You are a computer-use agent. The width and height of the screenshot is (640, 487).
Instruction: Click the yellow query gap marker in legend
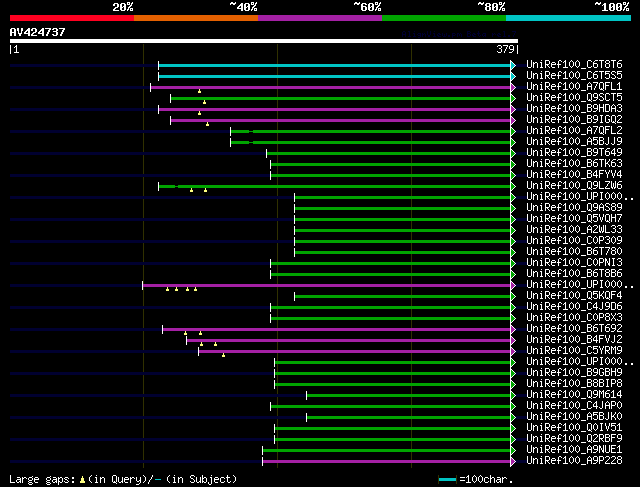[82, 480]
